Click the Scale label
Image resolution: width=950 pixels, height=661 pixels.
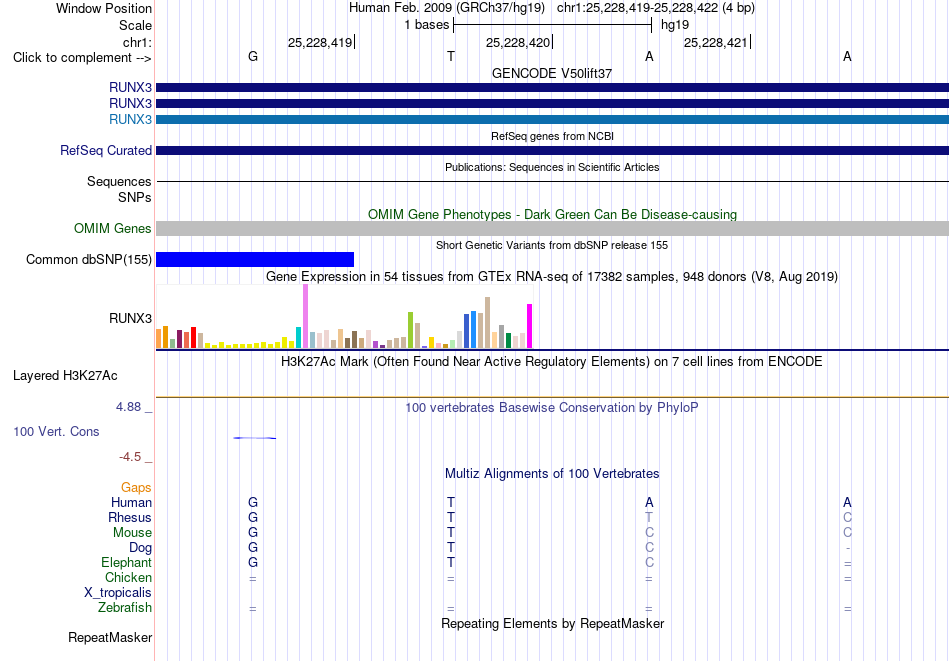click(135, 25)
